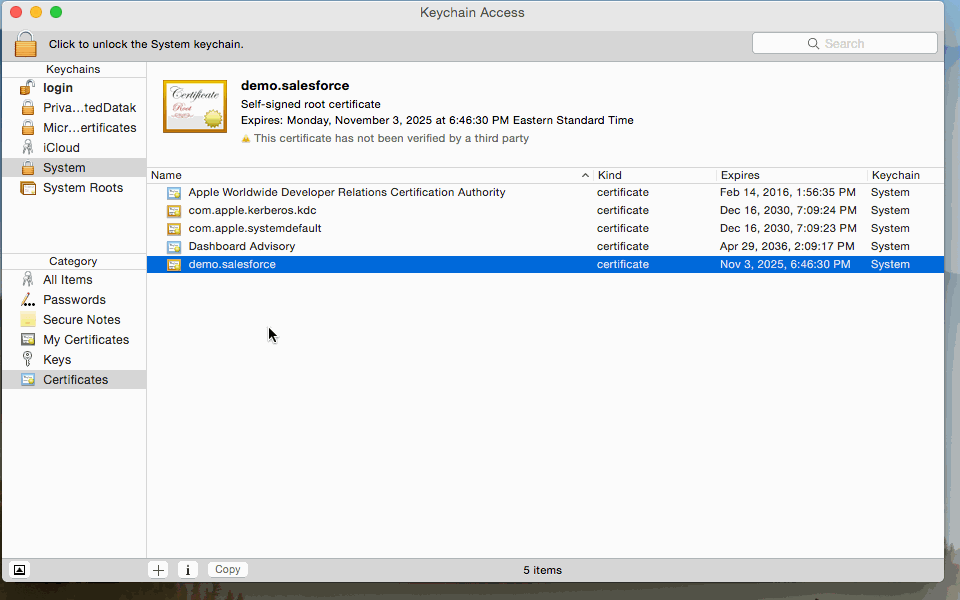Click the Apr 29, 2036 expiry date

coord(787,246)
